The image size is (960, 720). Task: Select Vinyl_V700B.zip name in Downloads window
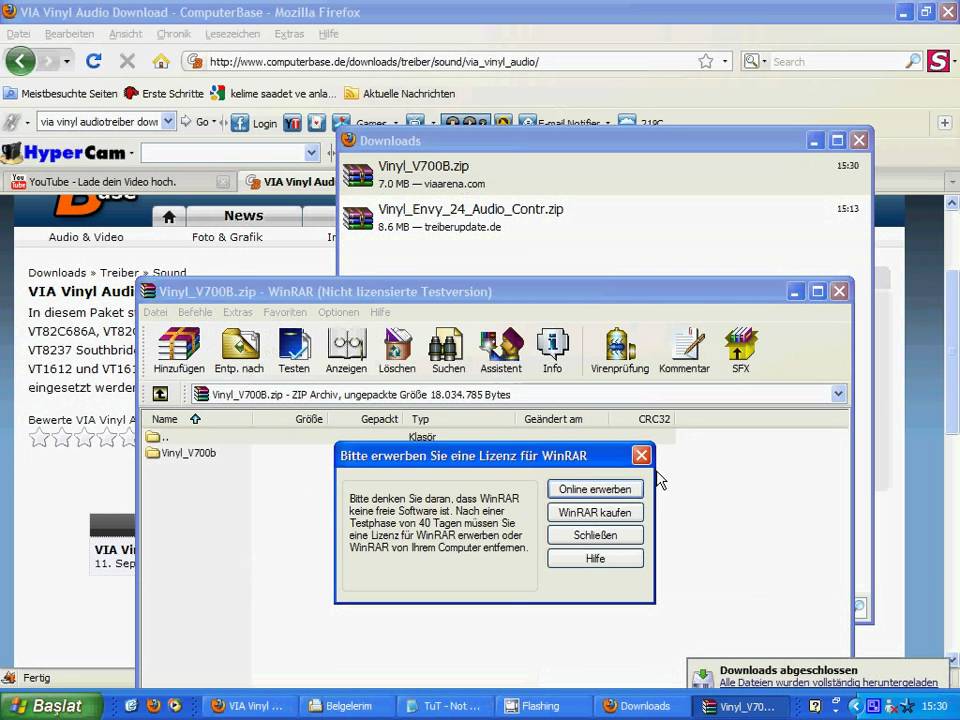point(423,166)
